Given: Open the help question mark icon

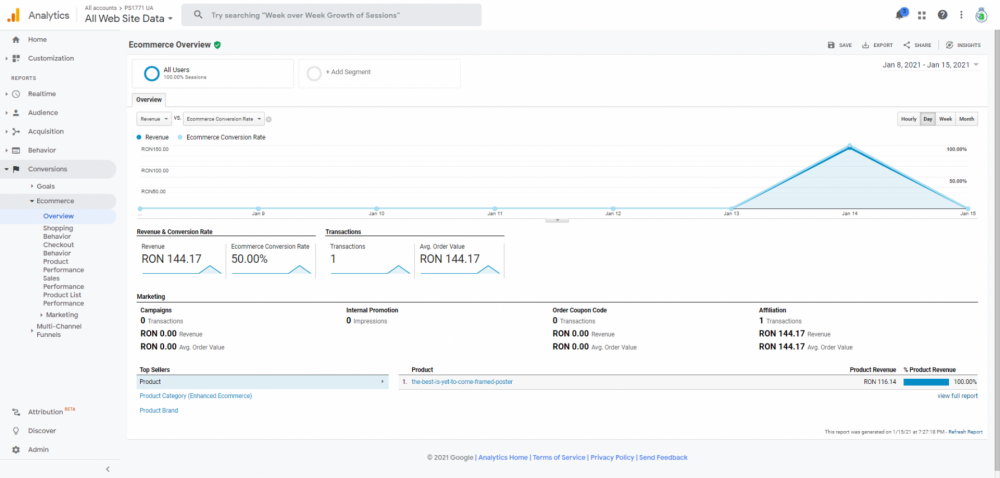Looking at the screenshot, I should (942, 15).
